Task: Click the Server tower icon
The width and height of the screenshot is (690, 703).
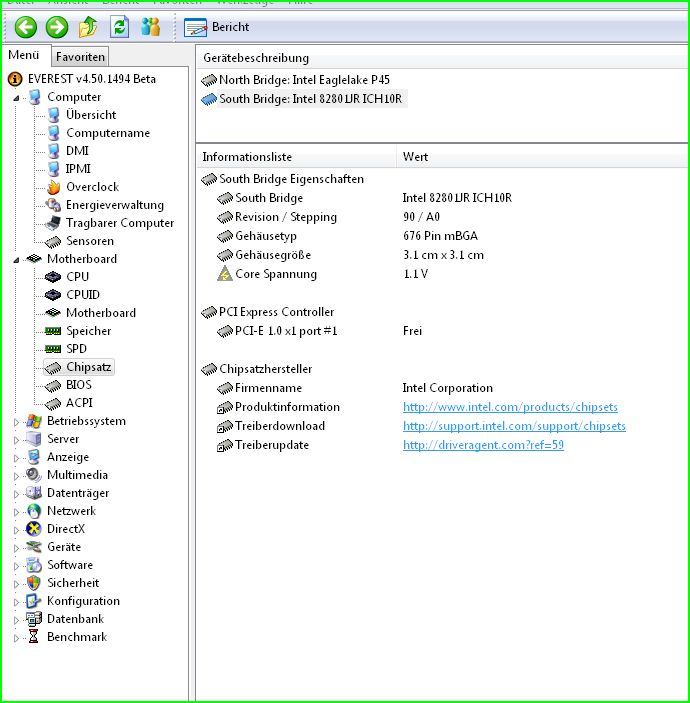Action: (34, 439)
